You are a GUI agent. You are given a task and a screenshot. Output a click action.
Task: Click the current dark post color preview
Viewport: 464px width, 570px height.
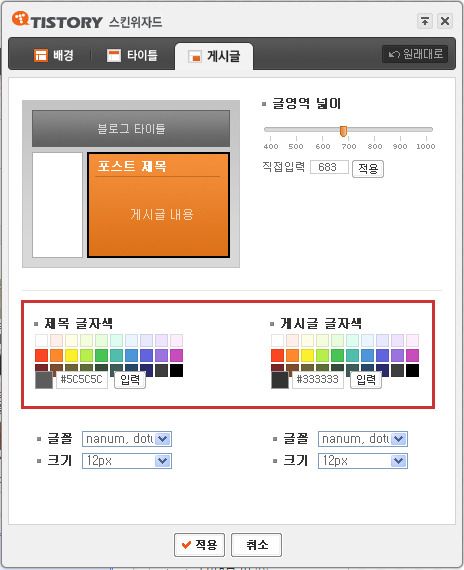point(280,380)
